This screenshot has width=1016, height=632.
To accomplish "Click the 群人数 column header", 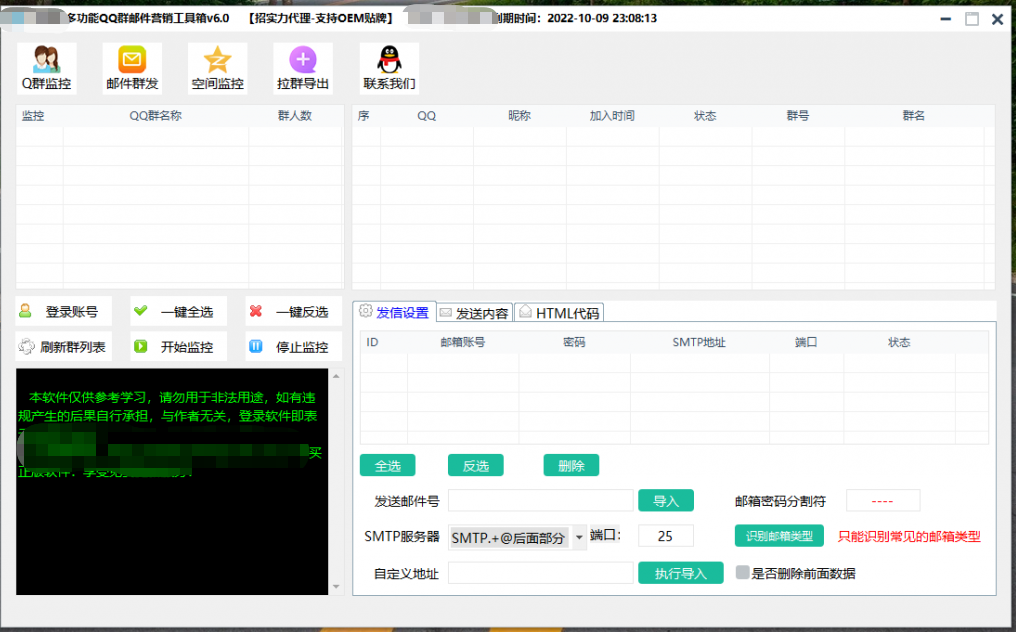I will coord(295,115).
